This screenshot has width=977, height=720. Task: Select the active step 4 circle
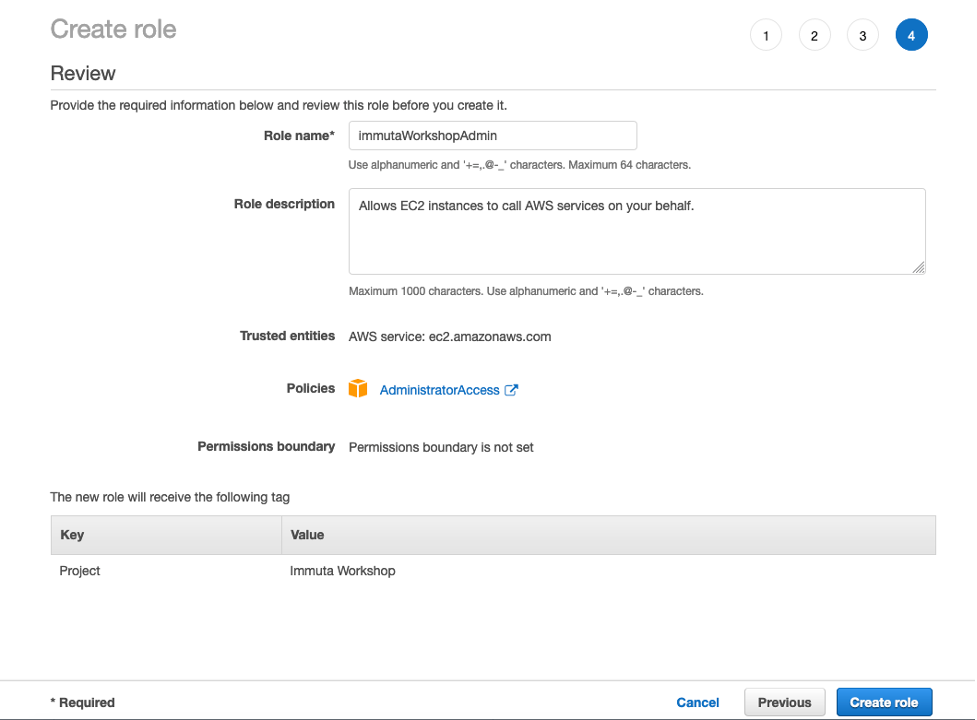(x=912, y=36)
